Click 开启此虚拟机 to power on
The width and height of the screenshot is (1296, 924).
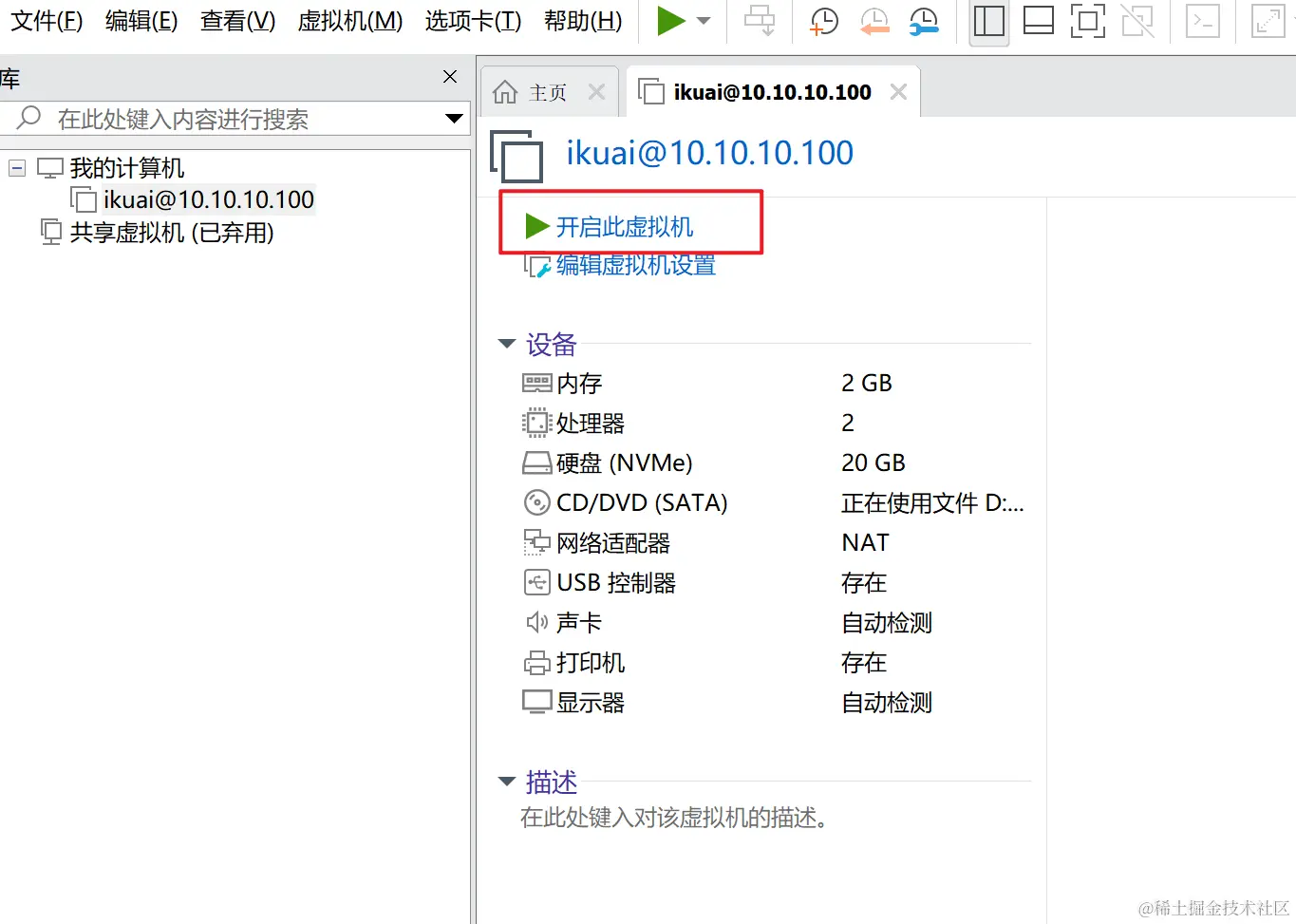(626, 226)
